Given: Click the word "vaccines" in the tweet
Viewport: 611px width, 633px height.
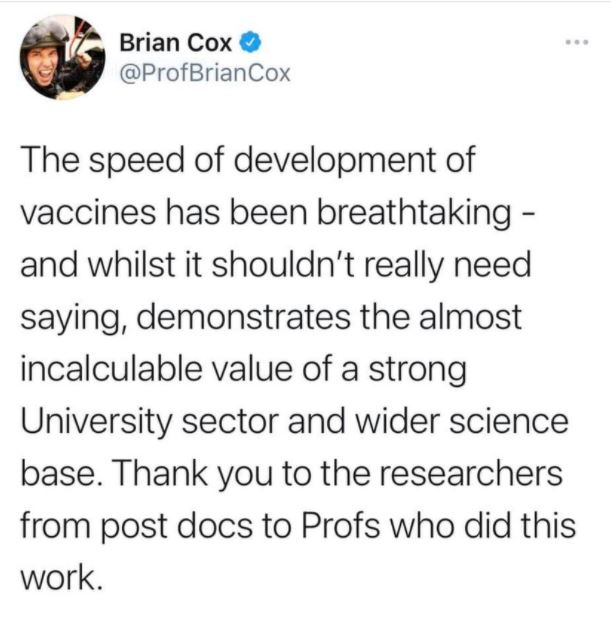Looking at the screenshot, I should 88,212.
